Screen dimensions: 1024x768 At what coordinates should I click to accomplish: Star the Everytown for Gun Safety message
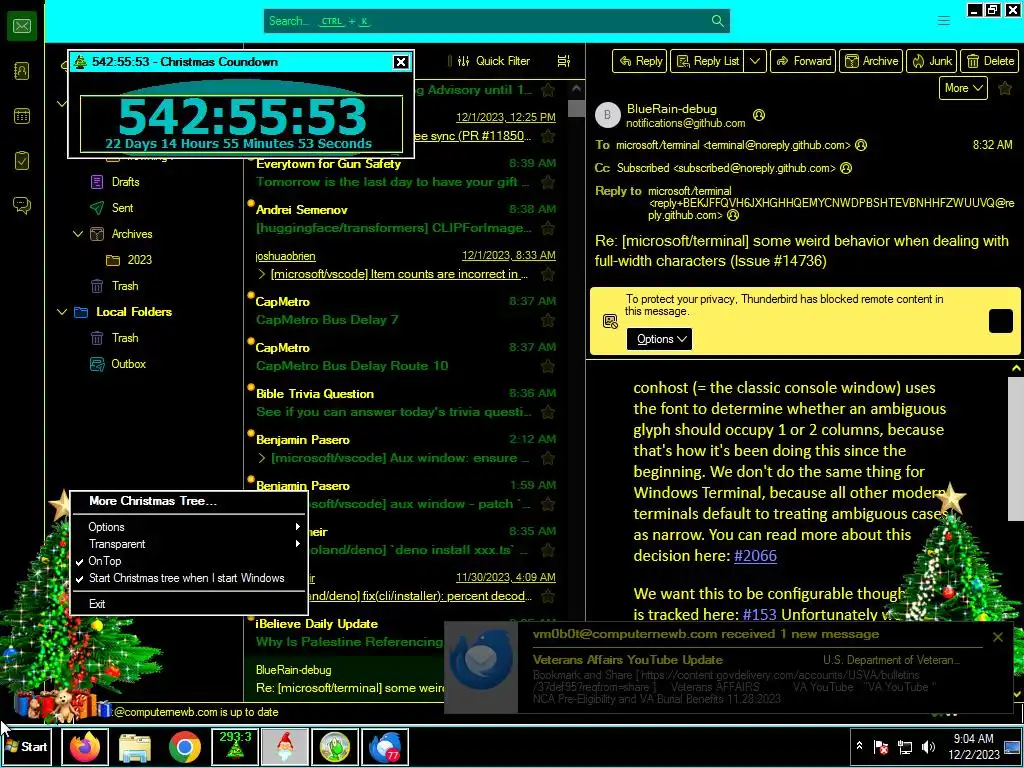(548, 182)
